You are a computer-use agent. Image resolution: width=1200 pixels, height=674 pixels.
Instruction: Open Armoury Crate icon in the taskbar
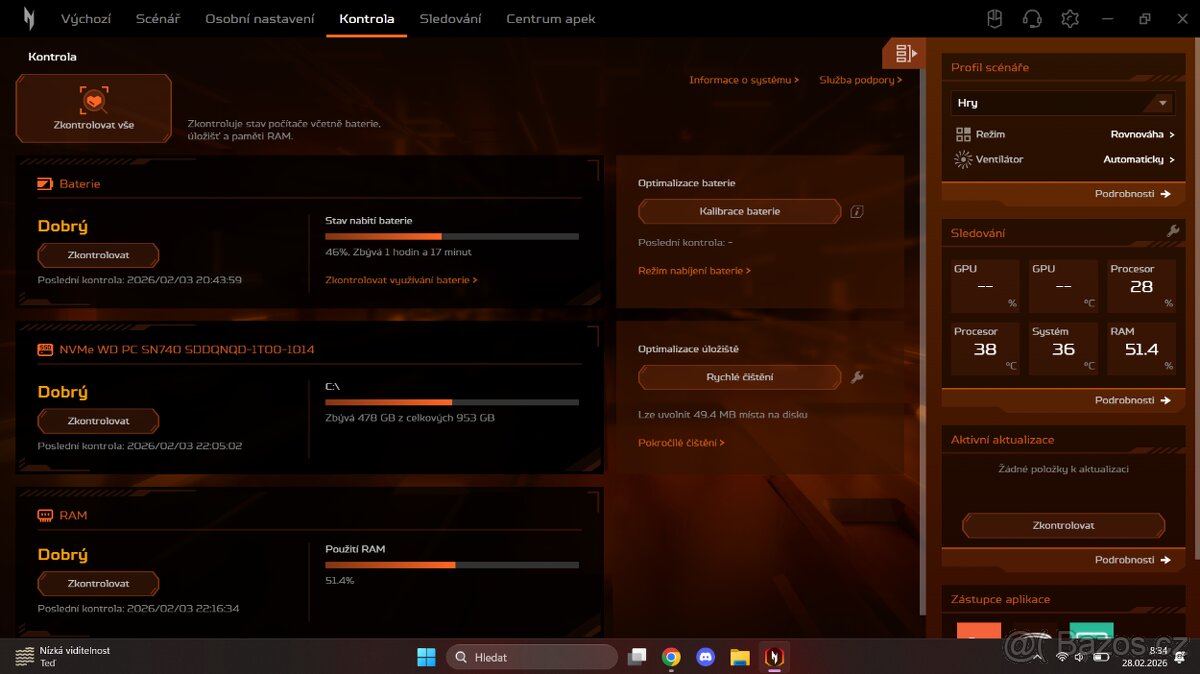775,657
